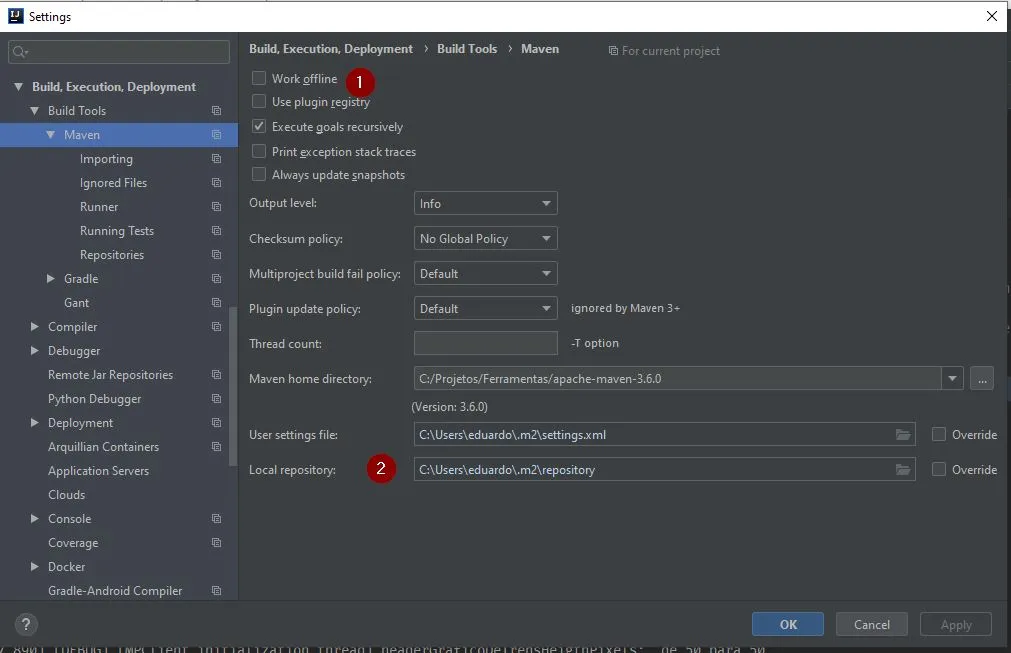Click the Cancel button
The height and width of the screenshot is (653, 1011).
point(872,625)
